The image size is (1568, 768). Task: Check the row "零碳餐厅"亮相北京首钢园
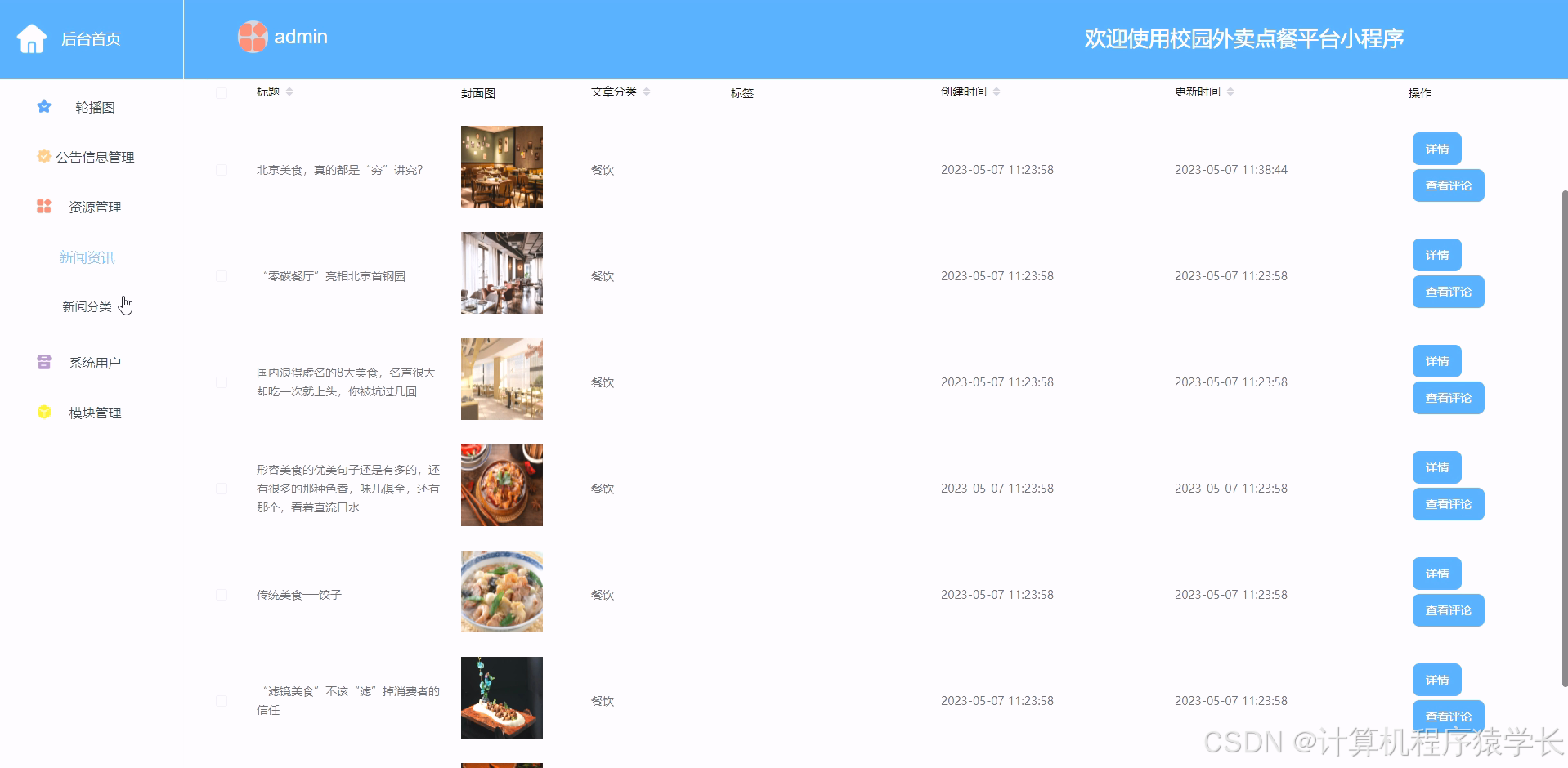[x=222, y=276]
